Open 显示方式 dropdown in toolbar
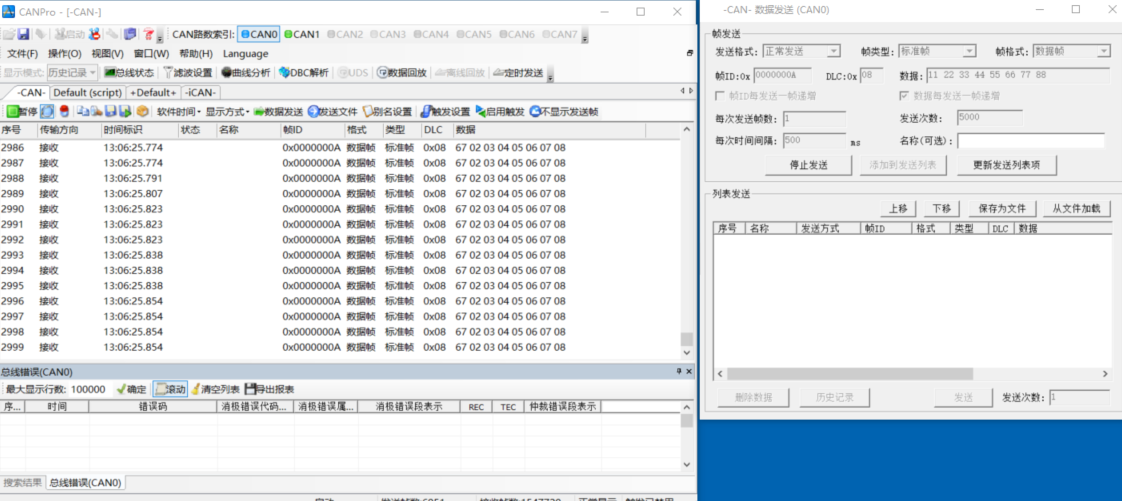This screenshot has height=501, width=1122. [x=227, y=111]
